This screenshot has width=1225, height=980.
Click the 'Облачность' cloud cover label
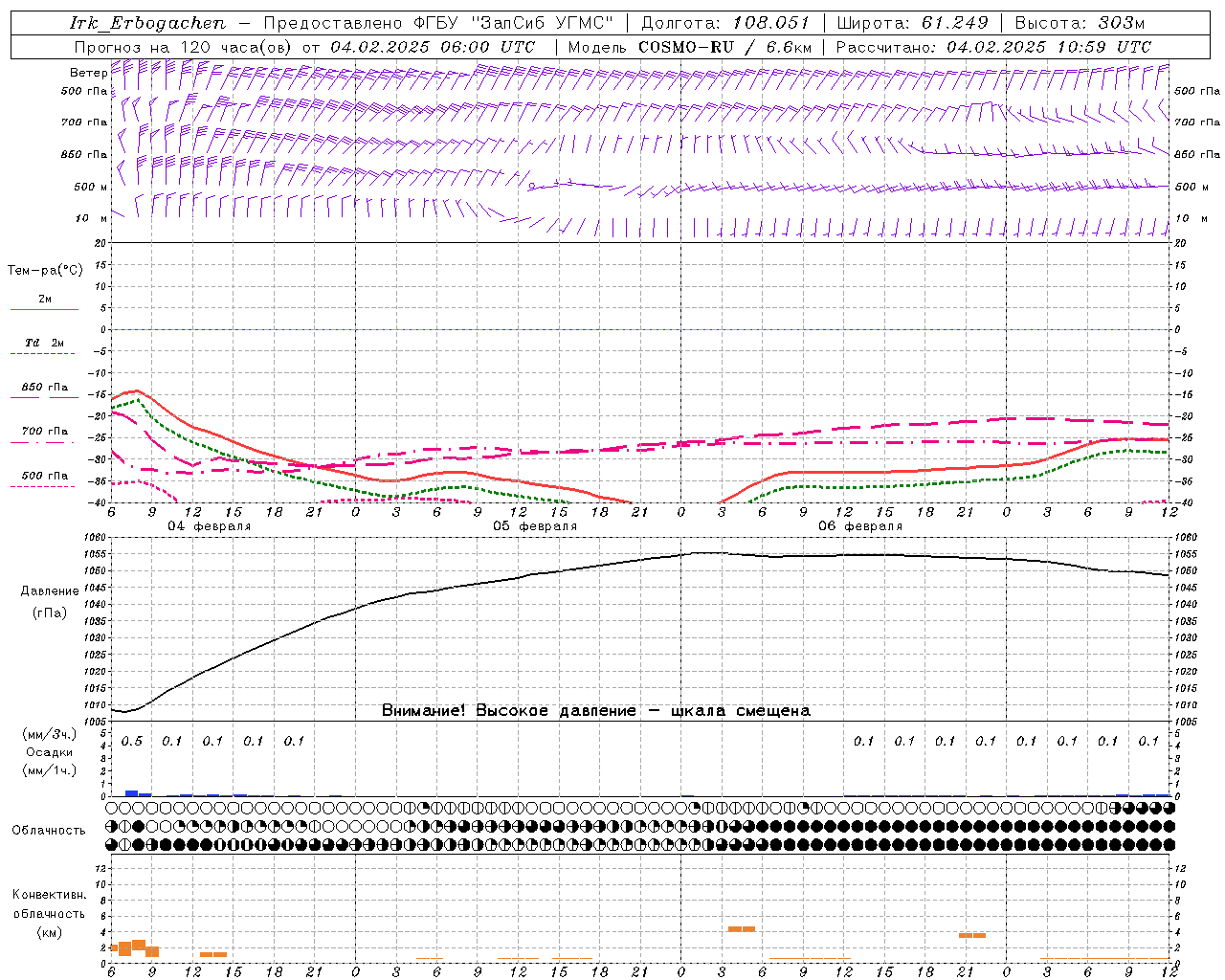(49, 830)
